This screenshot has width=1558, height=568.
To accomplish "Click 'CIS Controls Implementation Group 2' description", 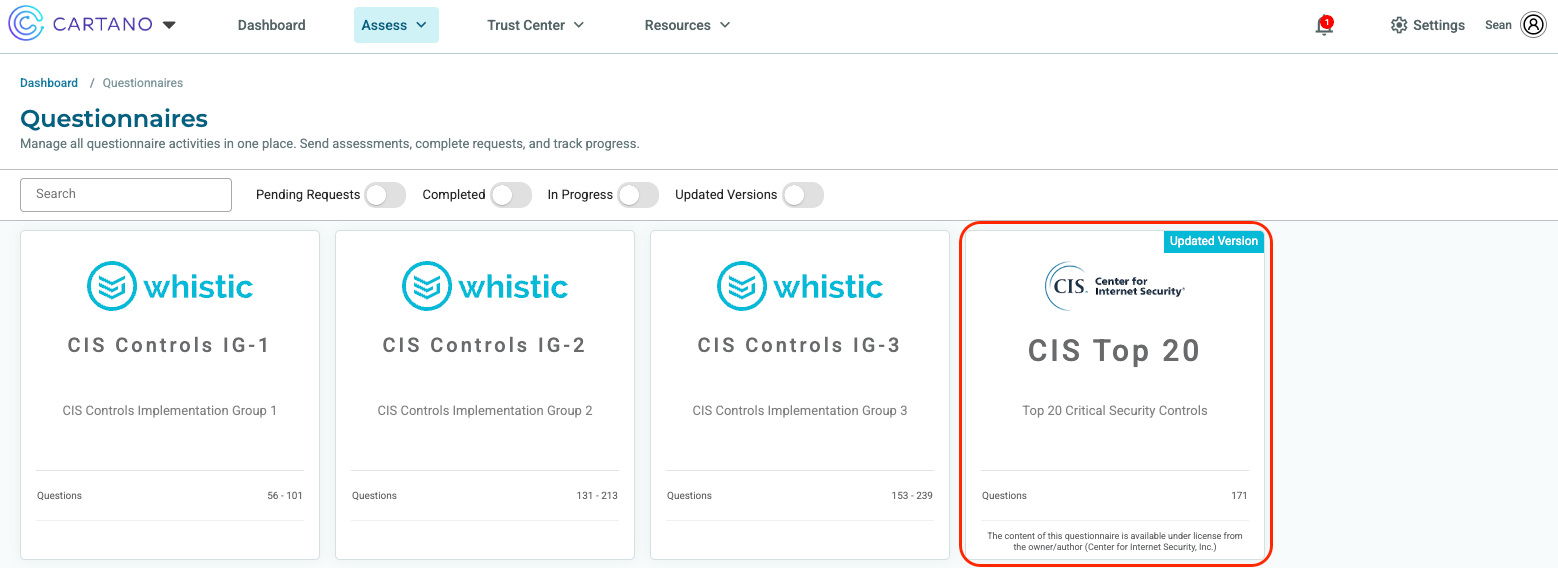I will click(485, 410).
